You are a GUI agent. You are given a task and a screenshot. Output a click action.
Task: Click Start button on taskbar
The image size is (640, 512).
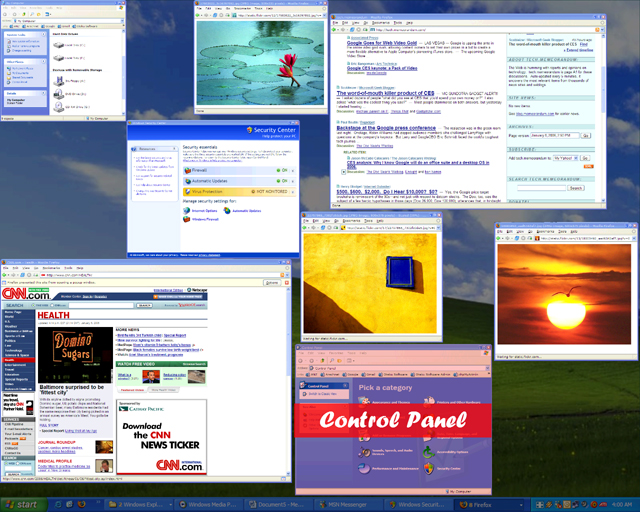click(x=24, y=505)
